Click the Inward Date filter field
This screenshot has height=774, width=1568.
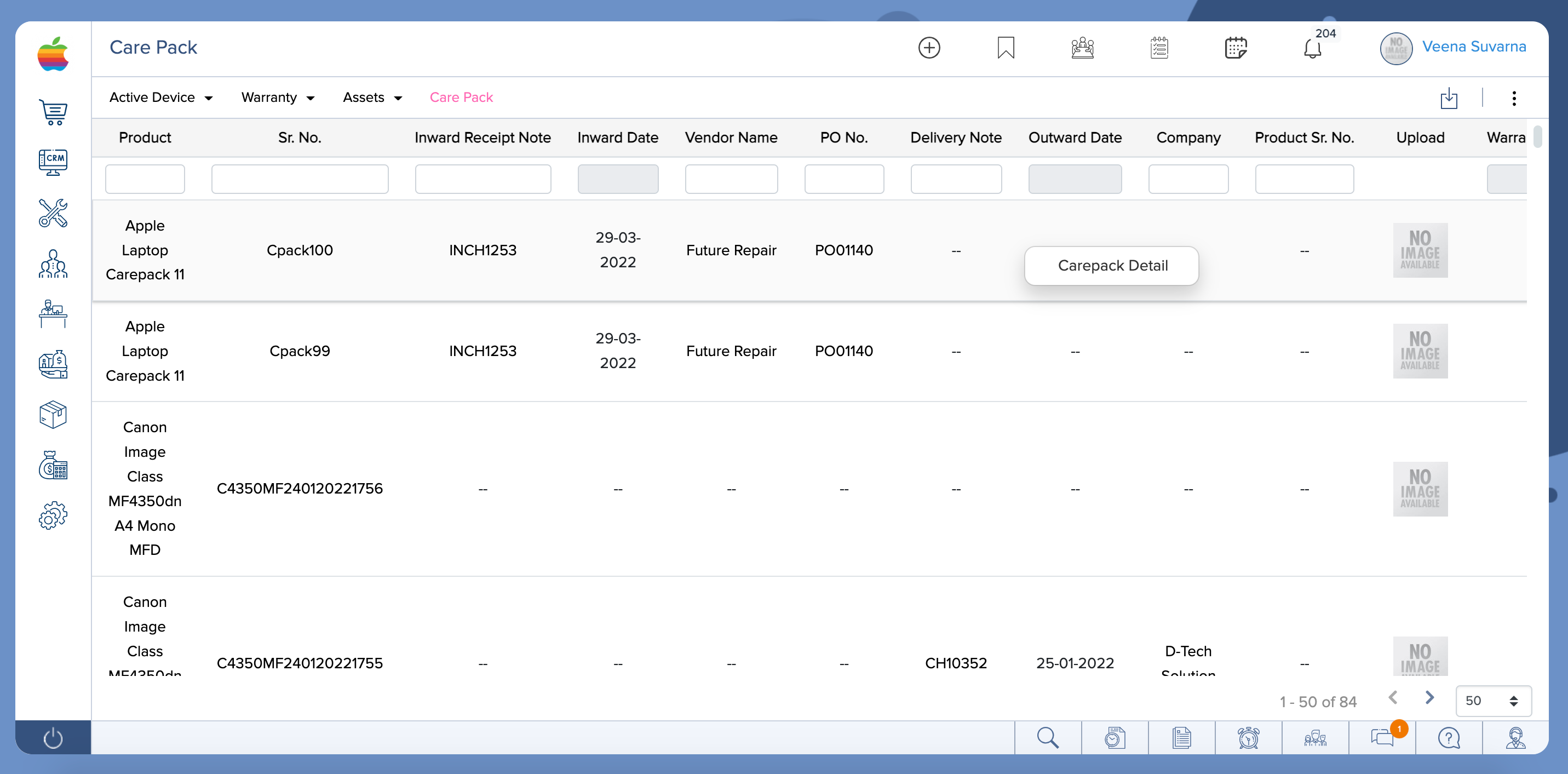[x=618, y=179]
